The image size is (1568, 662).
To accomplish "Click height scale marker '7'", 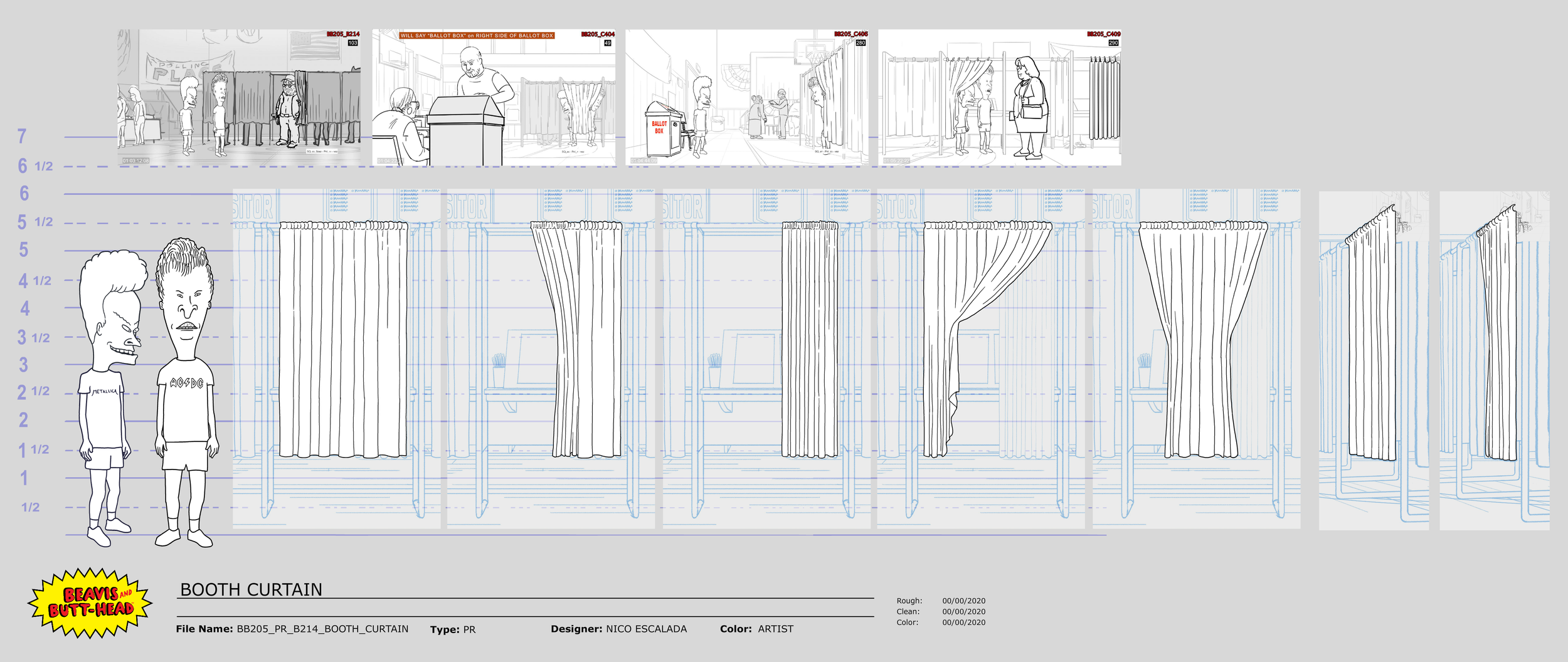I will click(x=22, y=136).
